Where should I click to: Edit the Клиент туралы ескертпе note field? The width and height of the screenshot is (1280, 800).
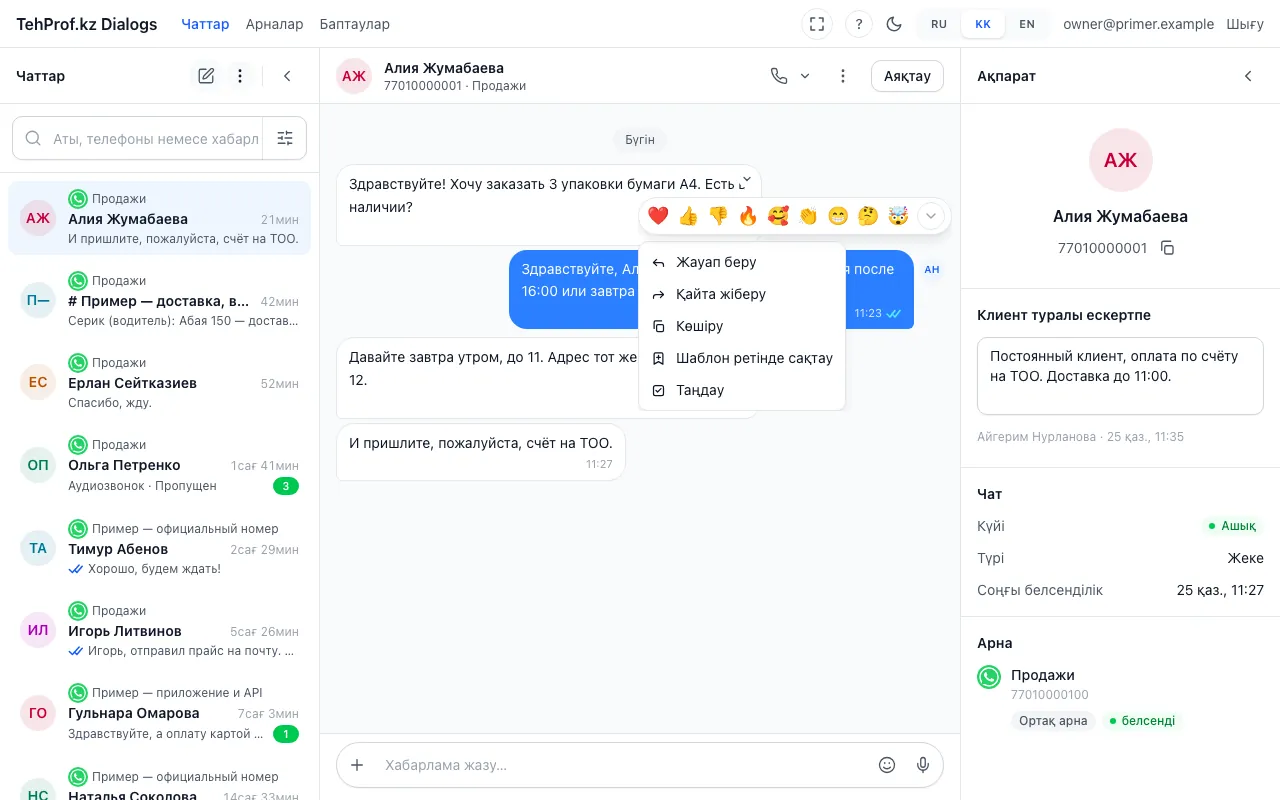[1120, 375]
